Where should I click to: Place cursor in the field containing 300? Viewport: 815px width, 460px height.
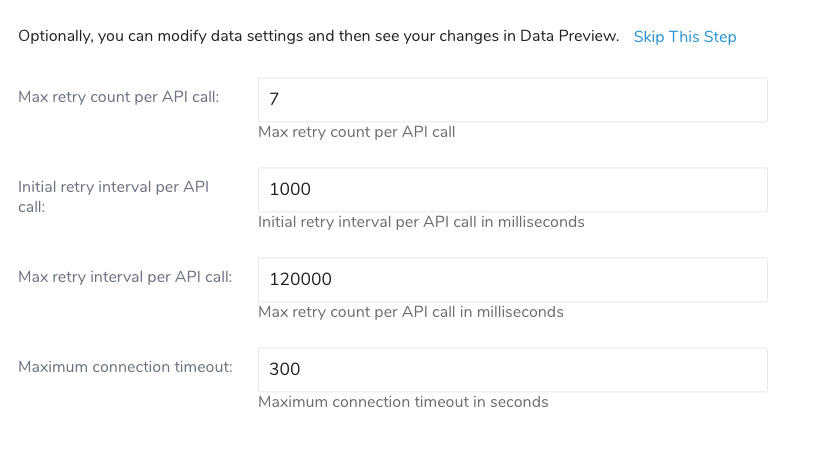(x=512, y=370)
